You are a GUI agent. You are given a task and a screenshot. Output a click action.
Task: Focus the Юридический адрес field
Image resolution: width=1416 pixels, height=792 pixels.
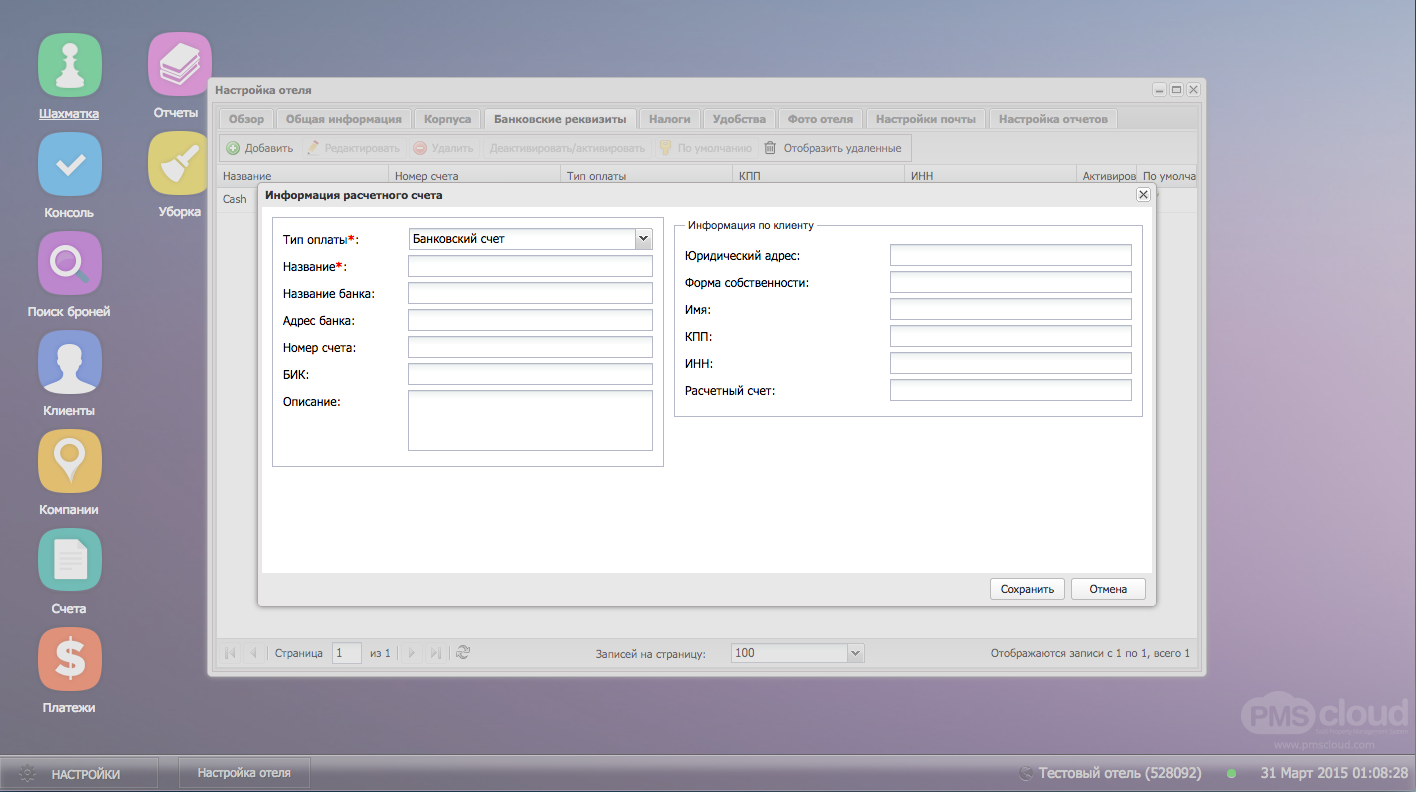point(1010,255)
